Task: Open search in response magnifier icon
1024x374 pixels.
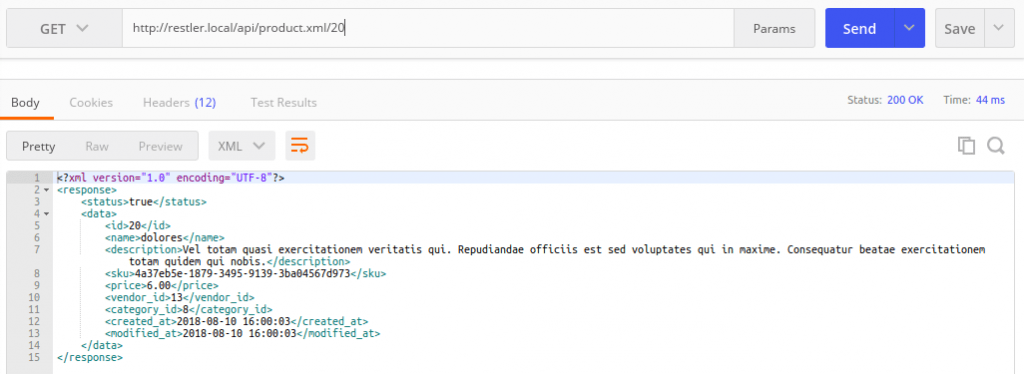Action: 995,146
